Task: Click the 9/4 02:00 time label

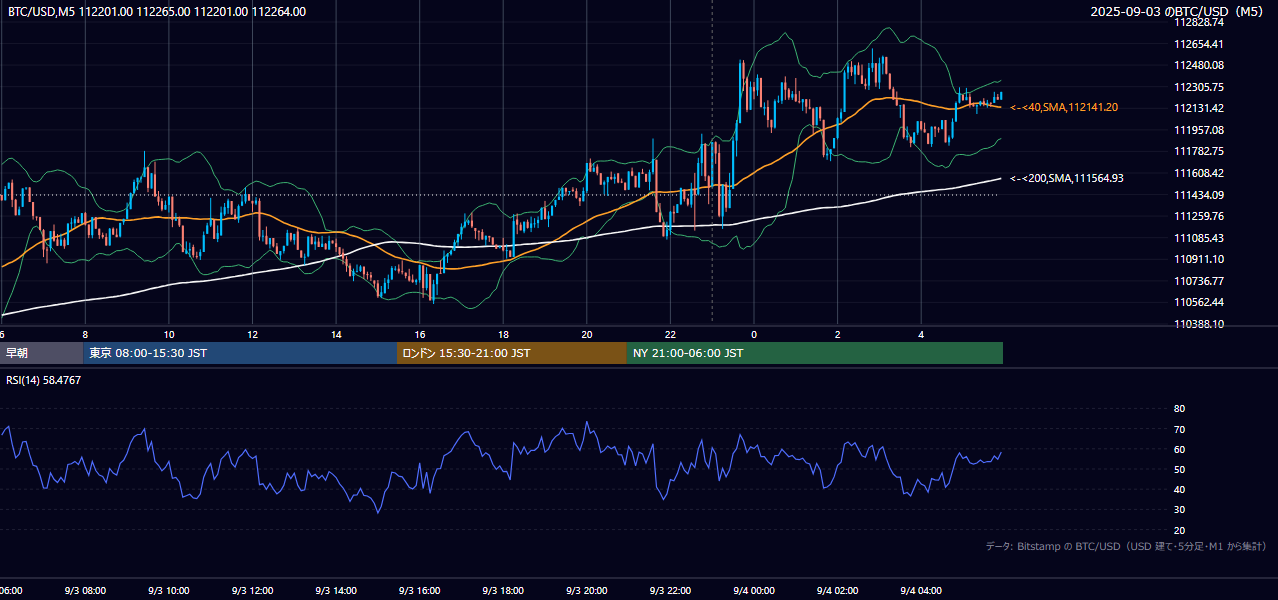Action: [838, 591]
